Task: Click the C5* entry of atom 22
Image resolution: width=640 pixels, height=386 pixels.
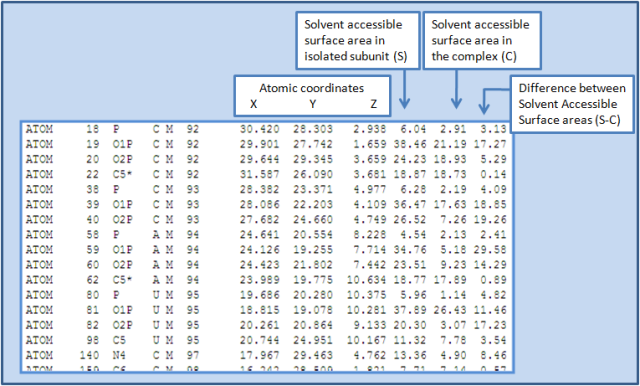Action: tap(122, 175)
